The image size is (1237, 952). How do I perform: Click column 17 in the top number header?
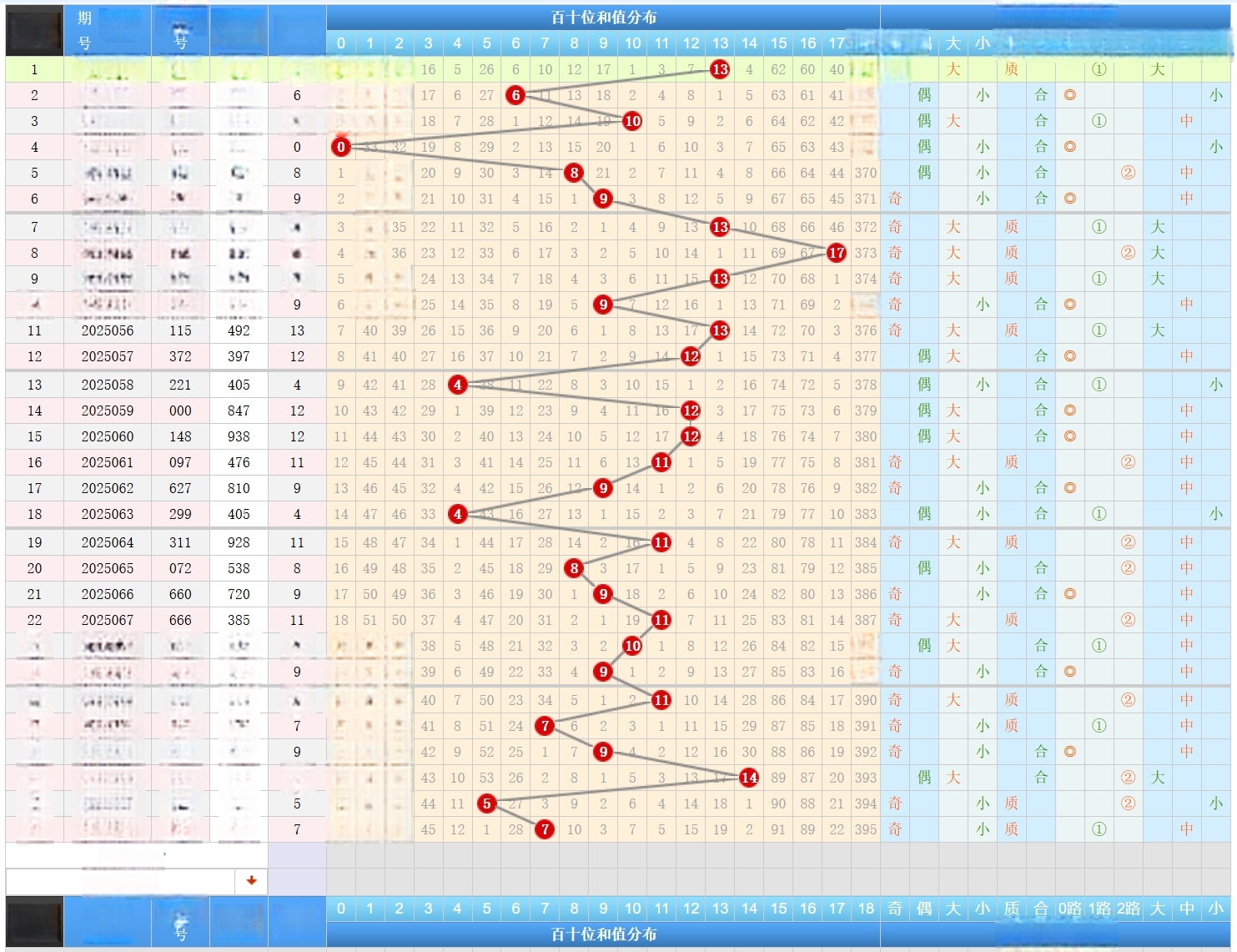pos(837,43)
